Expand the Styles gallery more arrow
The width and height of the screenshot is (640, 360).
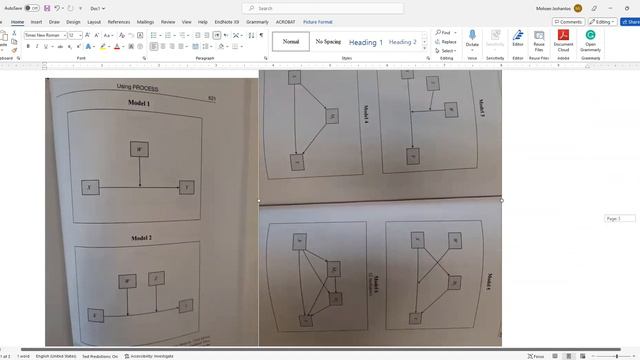424,48
